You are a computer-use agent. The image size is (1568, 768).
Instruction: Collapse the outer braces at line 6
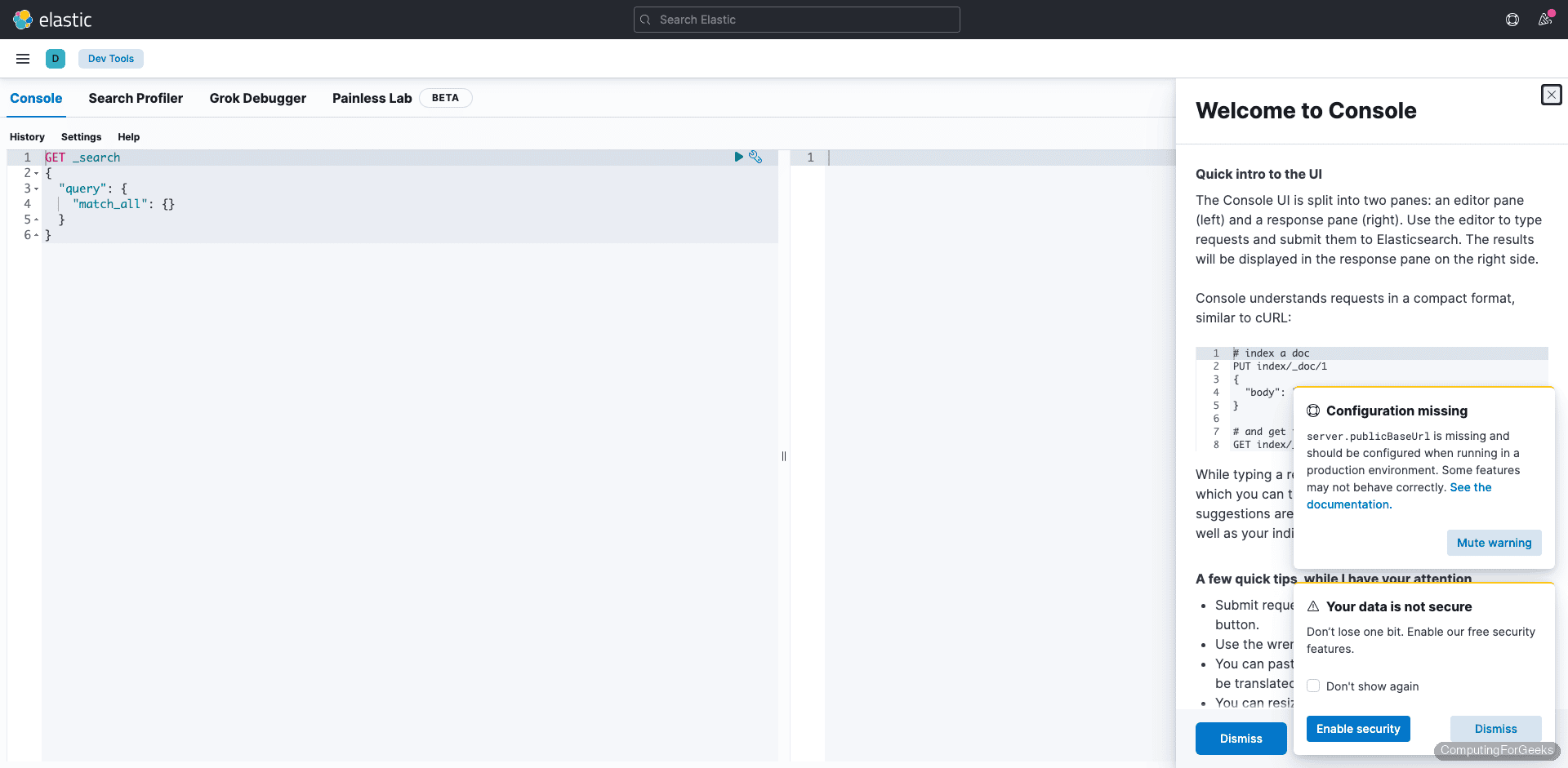point(35,235)
